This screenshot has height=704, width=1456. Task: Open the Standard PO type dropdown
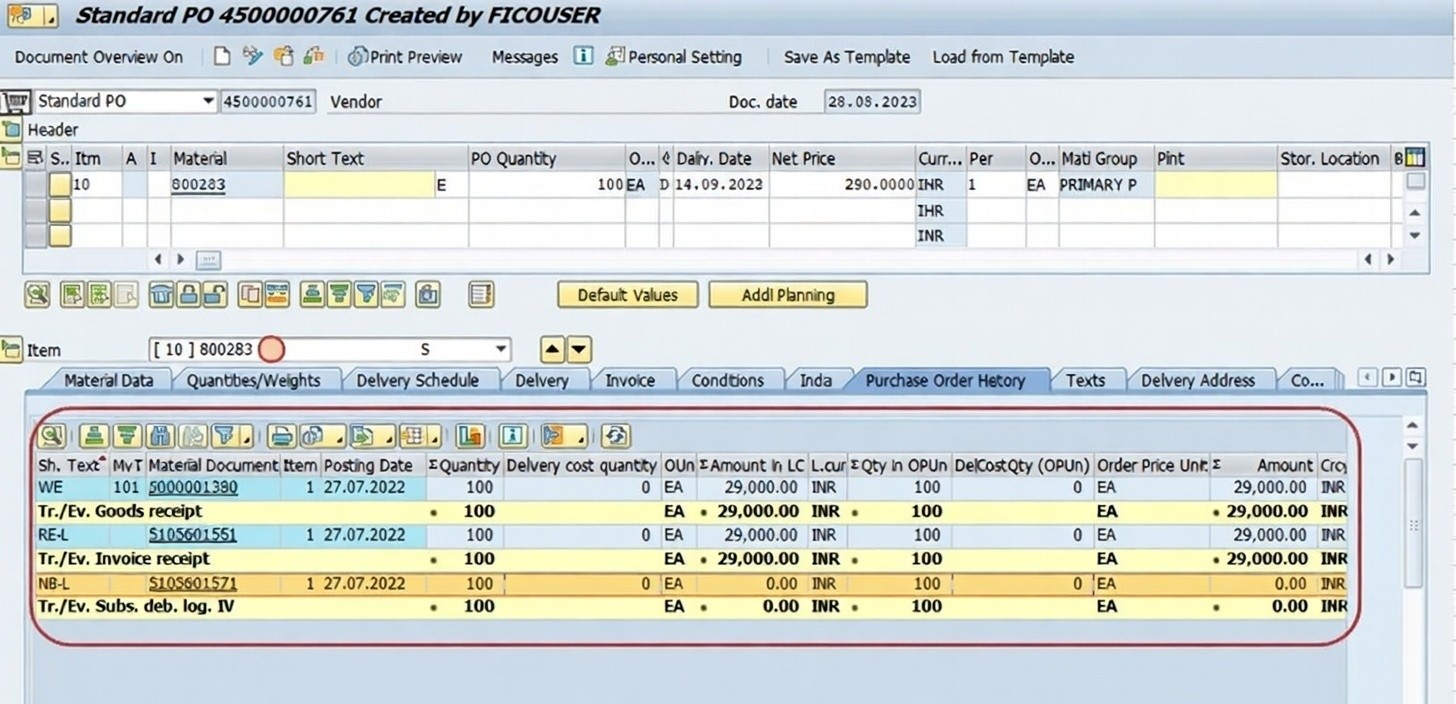[x=208, y=101]
